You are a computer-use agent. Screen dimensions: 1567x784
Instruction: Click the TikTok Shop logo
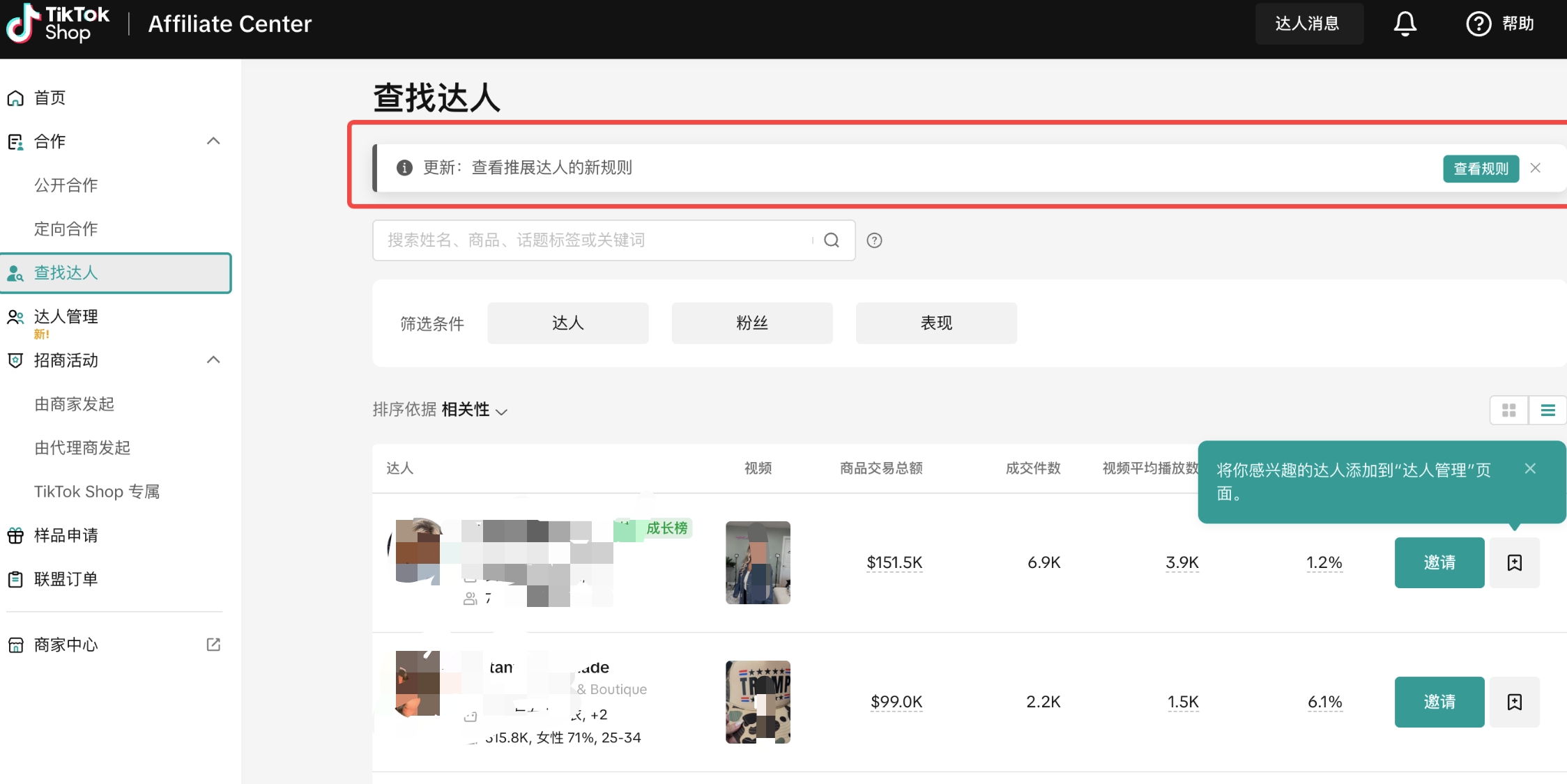point(57,24)
